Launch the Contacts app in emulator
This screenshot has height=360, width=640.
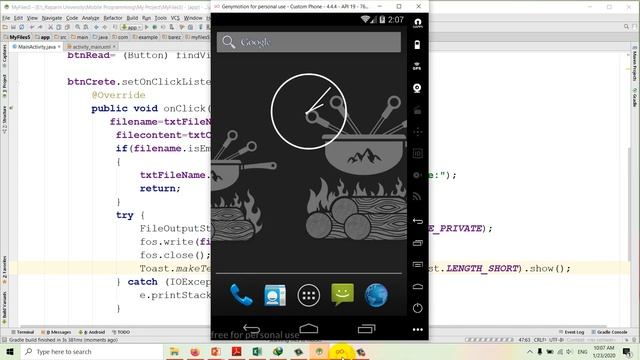(x=275, y=295)
